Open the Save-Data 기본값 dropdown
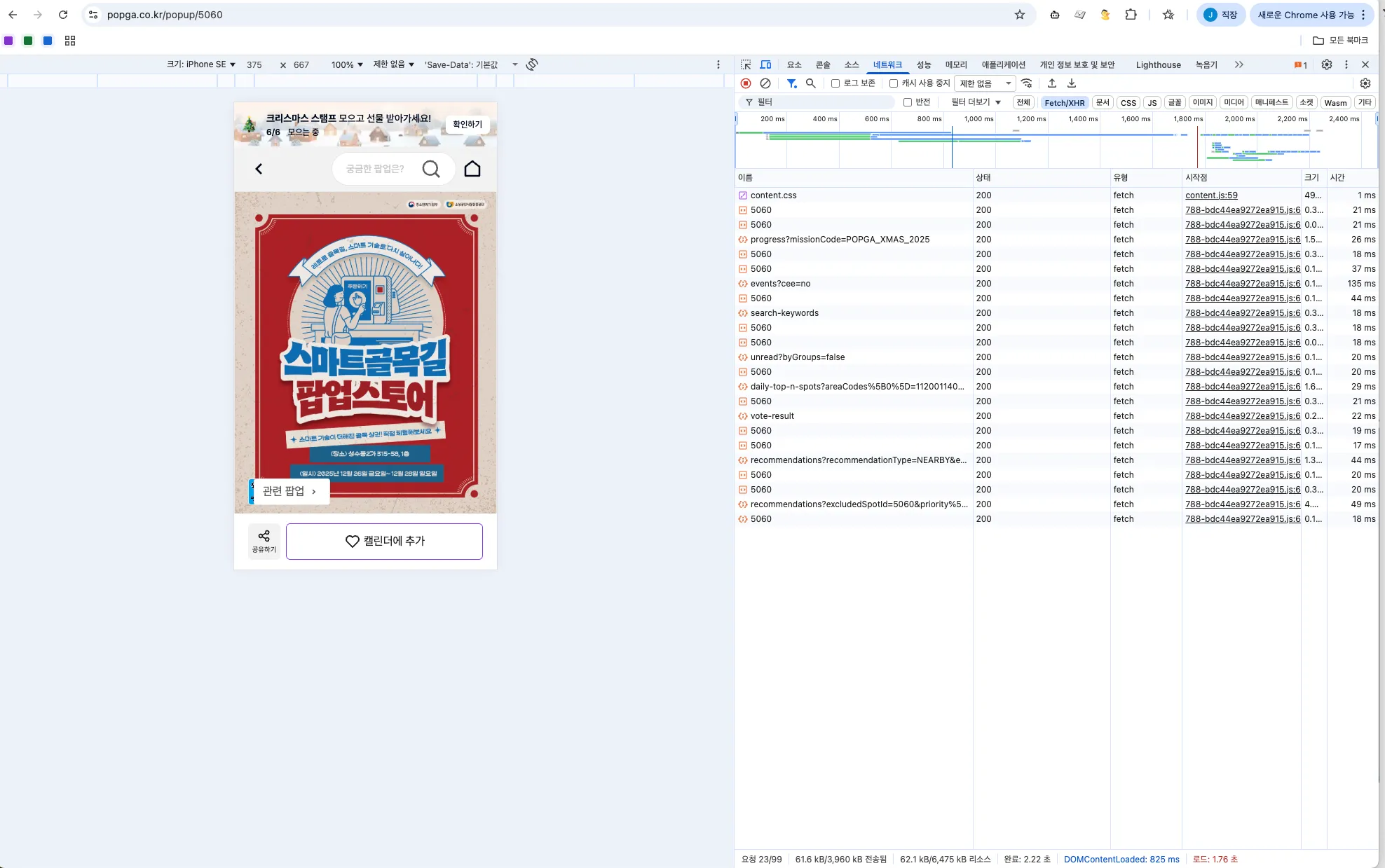This screenshot has width=1385, height=868. pyautogui.click(x=471, y=64)
